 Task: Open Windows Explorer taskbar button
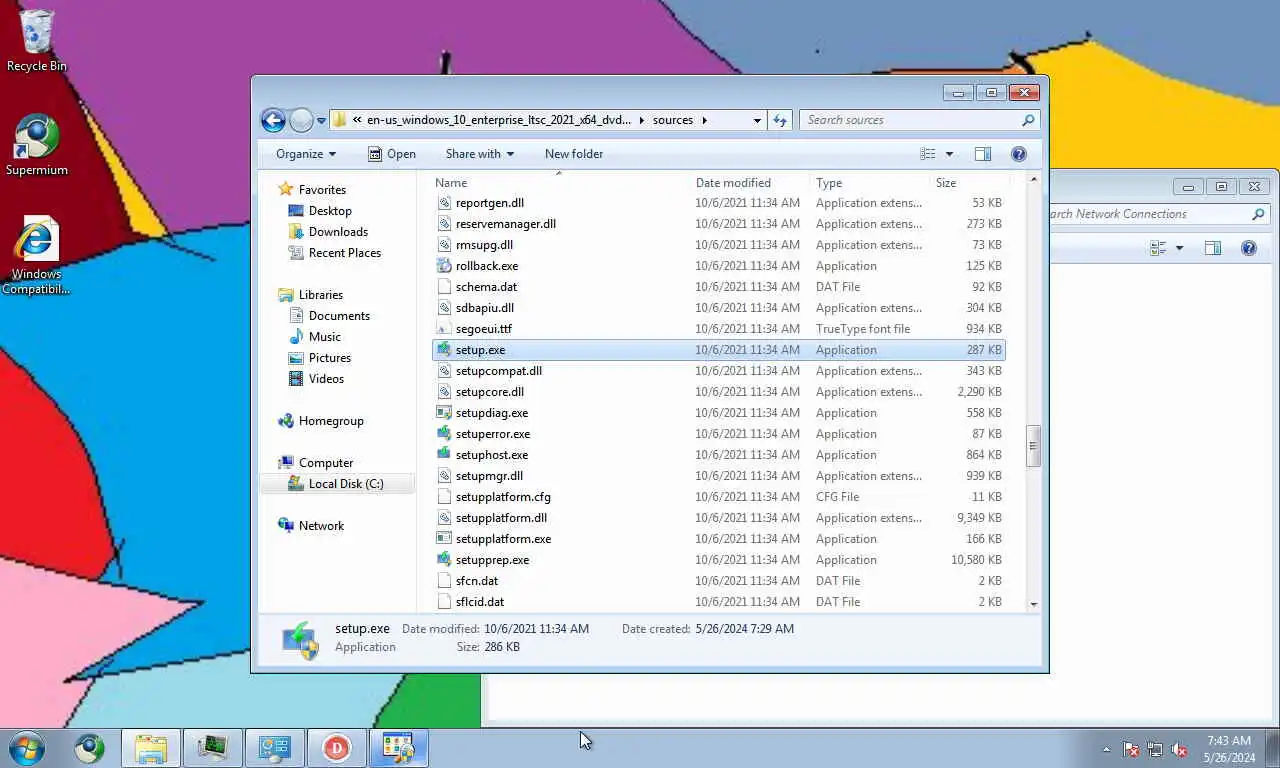coord(151,748)
